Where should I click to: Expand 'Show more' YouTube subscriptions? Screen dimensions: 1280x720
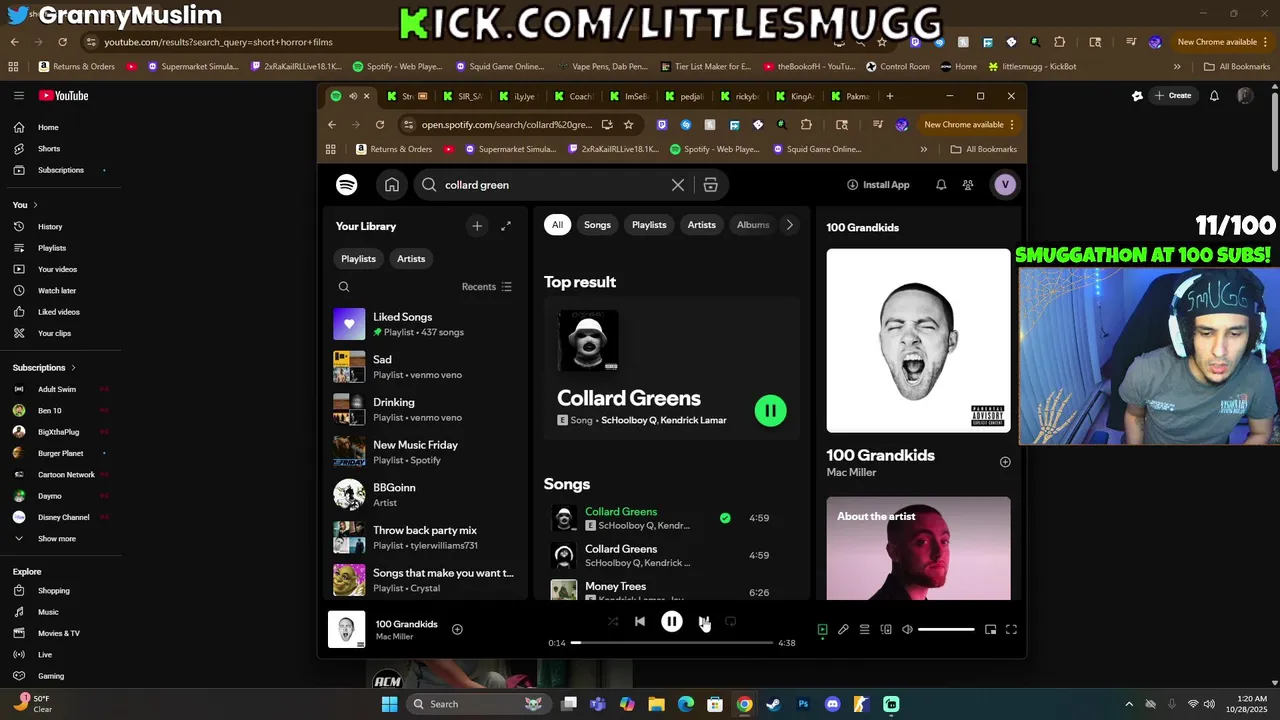tap(59, 539)
